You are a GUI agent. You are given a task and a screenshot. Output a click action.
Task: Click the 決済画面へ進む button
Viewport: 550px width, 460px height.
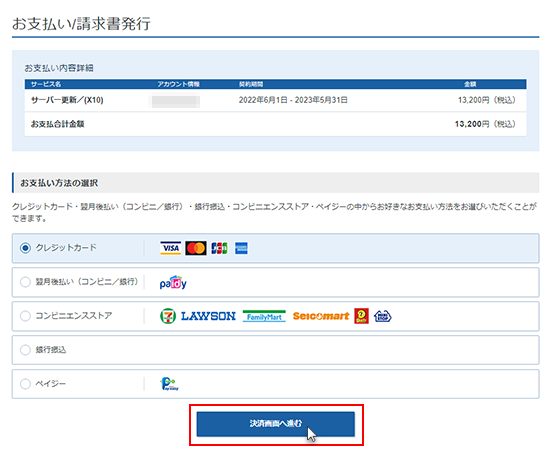coord(276,424)
